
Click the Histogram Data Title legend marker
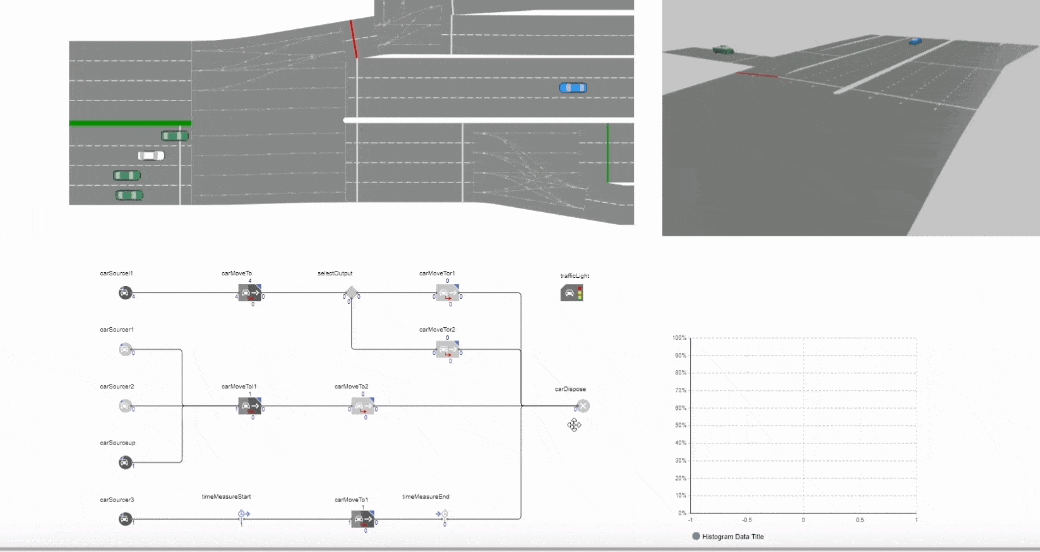point(696,536)
